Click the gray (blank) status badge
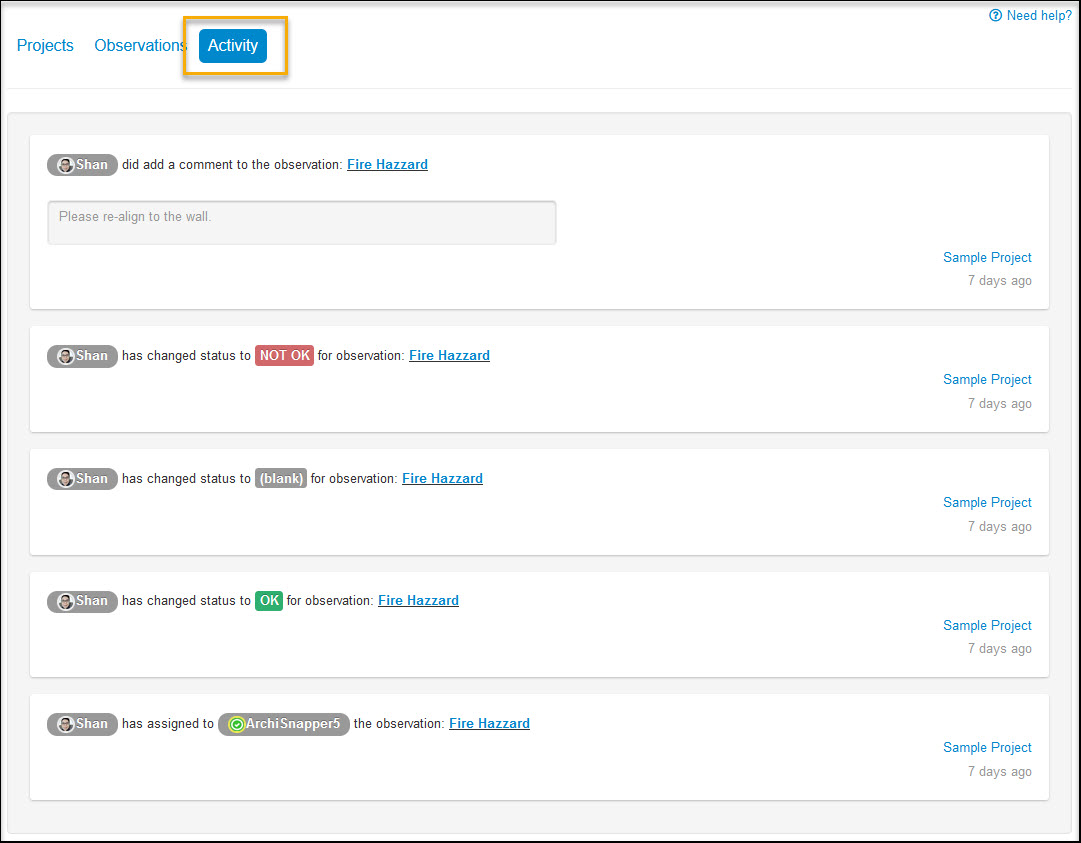 [x=280, y=479]
